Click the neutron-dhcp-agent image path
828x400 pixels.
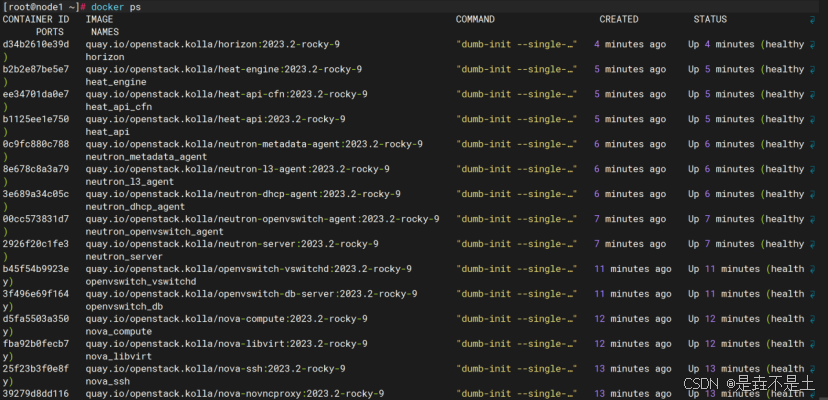coord(243,194)
